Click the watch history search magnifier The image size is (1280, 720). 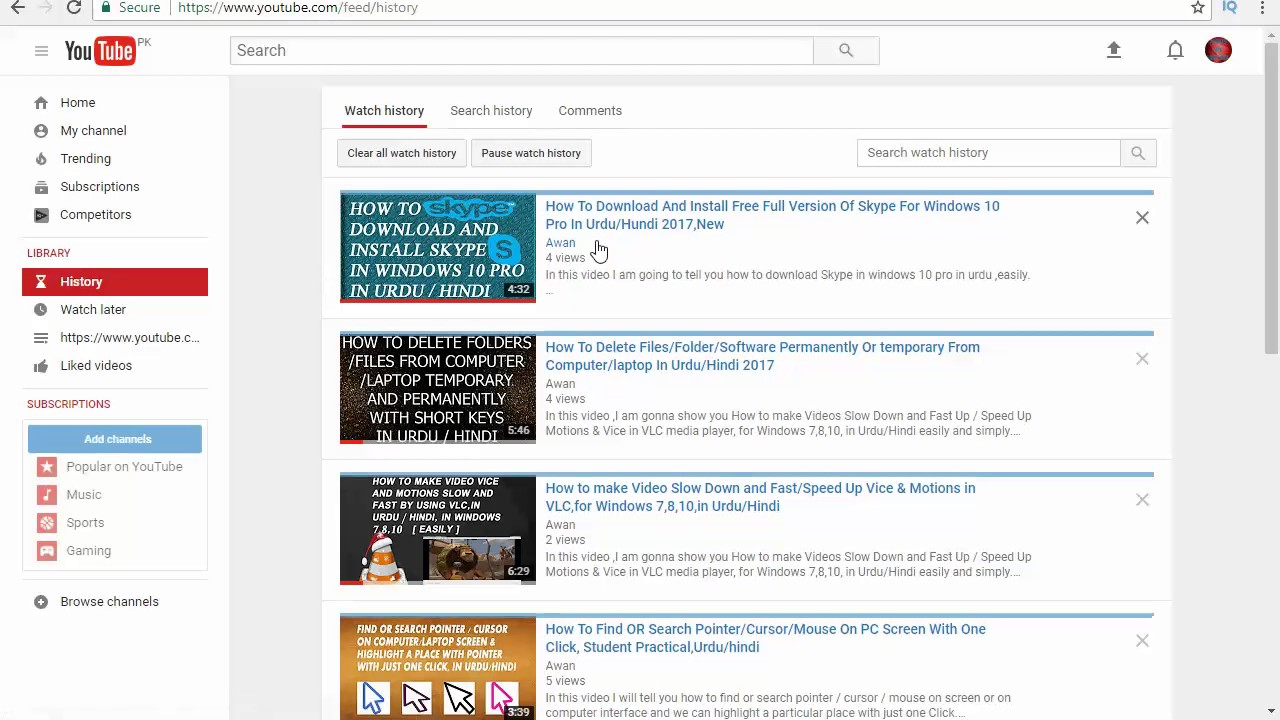click(x=1138, y=153)
